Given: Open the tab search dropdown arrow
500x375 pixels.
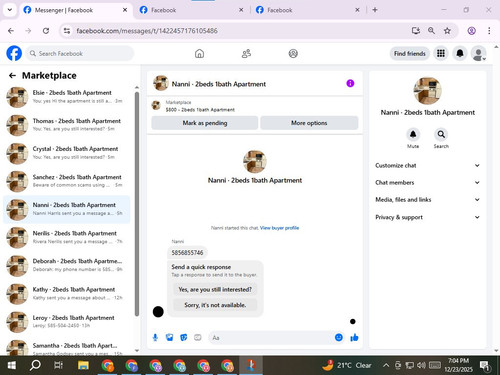Looking at the screenshot, I should [10, 10].
